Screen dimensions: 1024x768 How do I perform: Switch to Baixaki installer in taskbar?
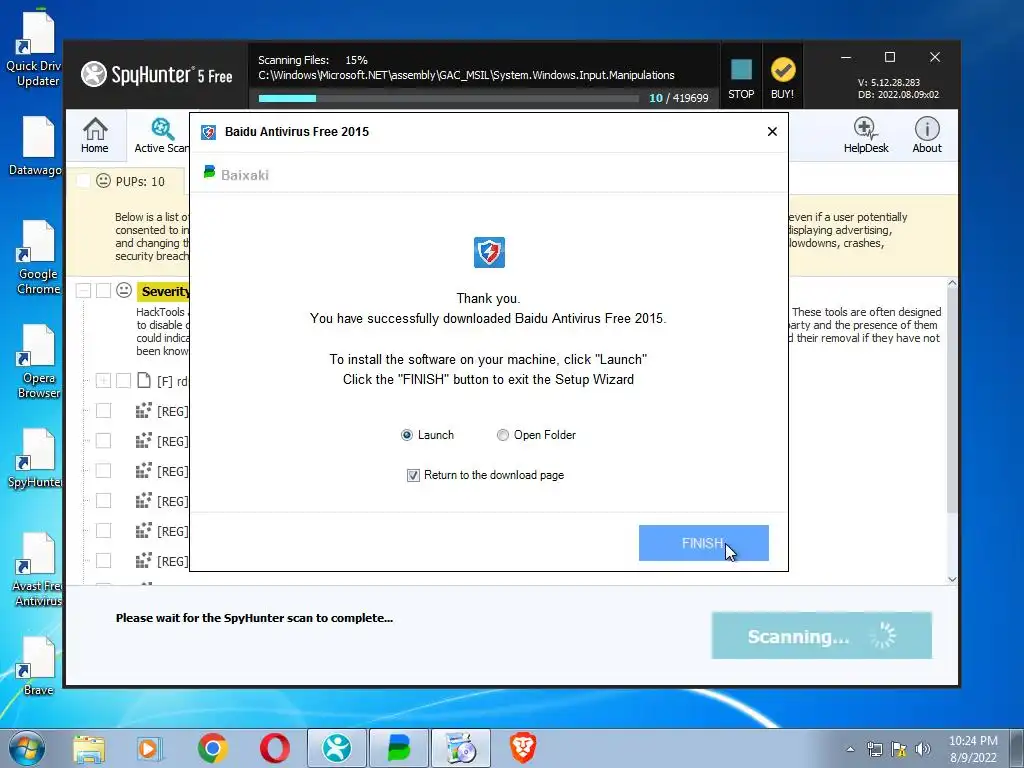pyautogui.click(x=399, y=748)
